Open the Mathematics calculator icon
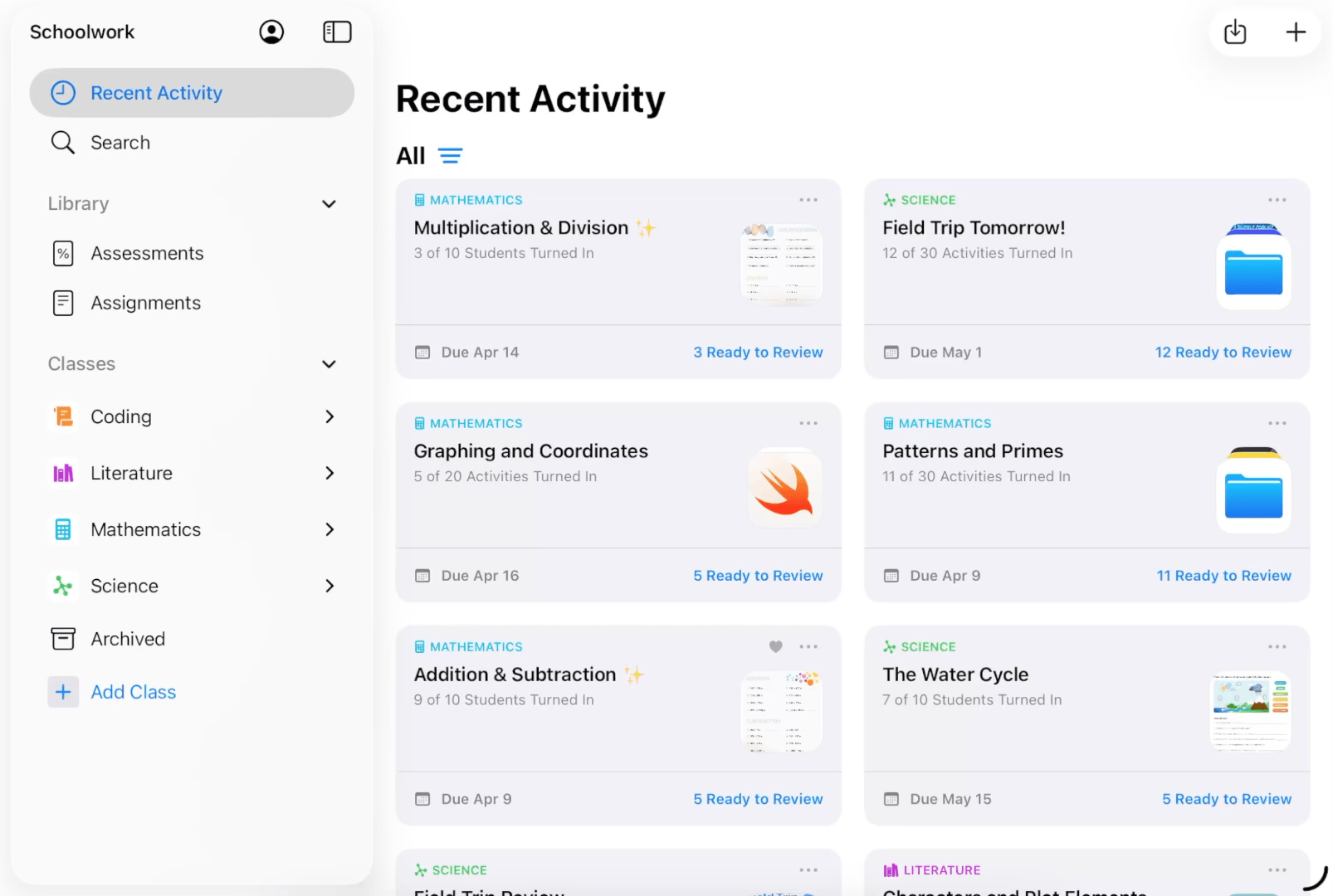This screenshot has width=1333, height=896. [x=63, y=529]
